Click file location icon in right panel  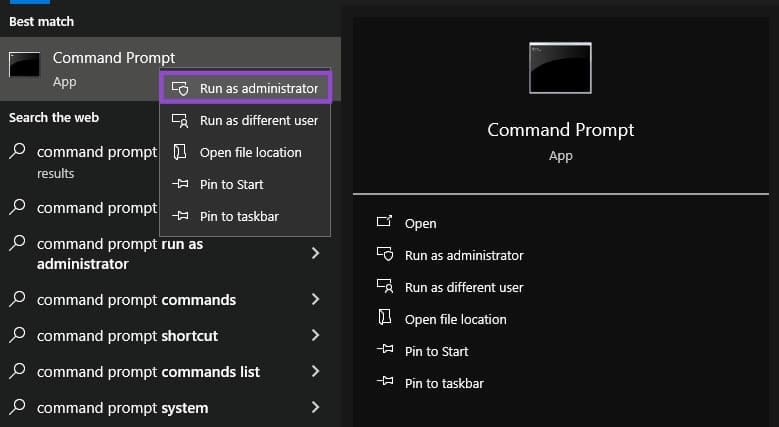pos(385,317)
